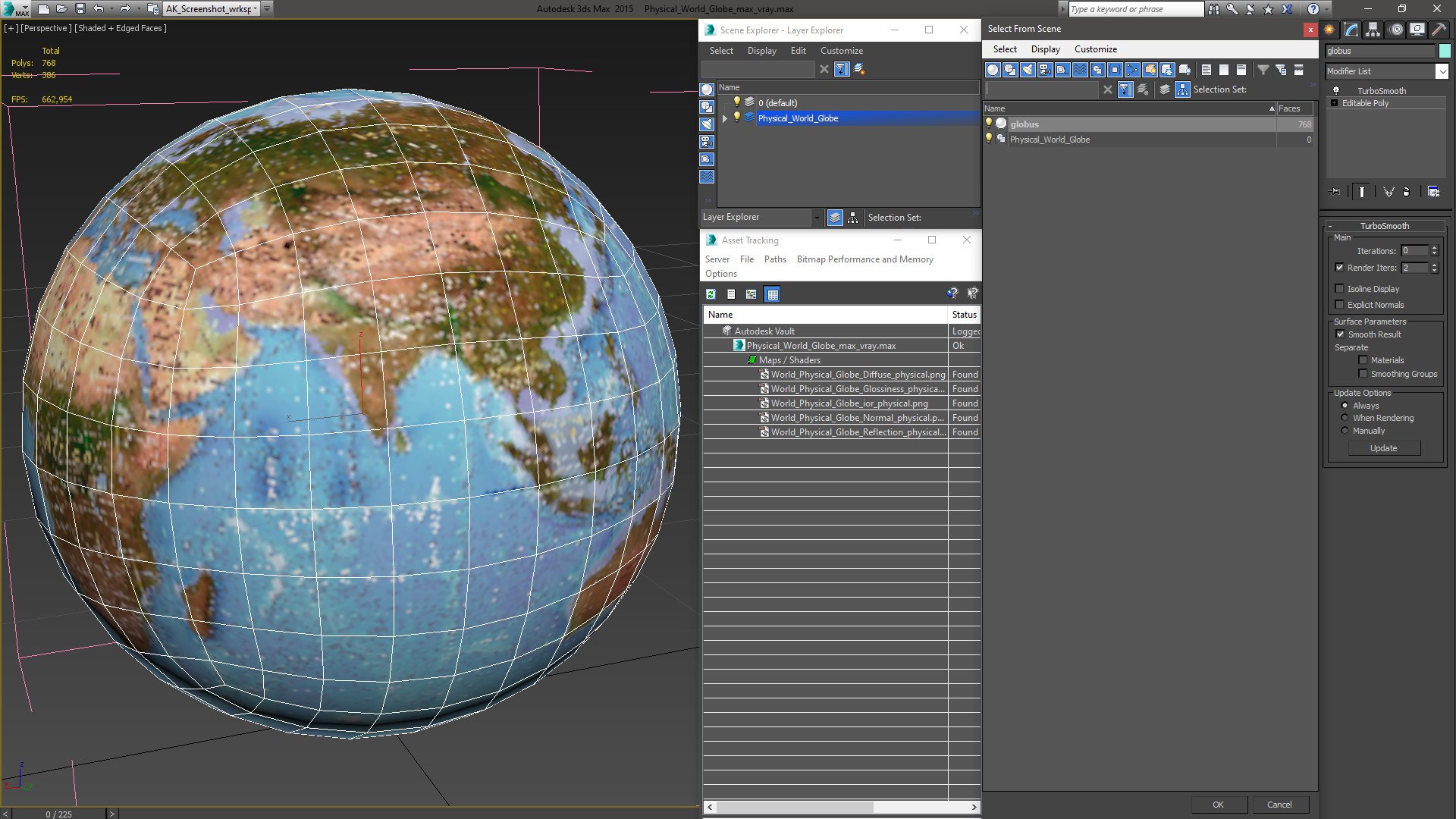Open the Bitmap Performance and Memory menu
Viewport: 1456px width, 819px height.
pos(864,258)
